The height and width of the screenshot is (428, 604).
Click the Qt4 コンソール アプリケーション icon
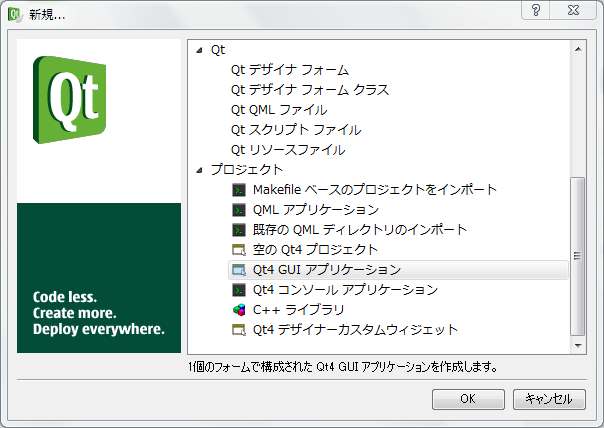click(239, 289)
